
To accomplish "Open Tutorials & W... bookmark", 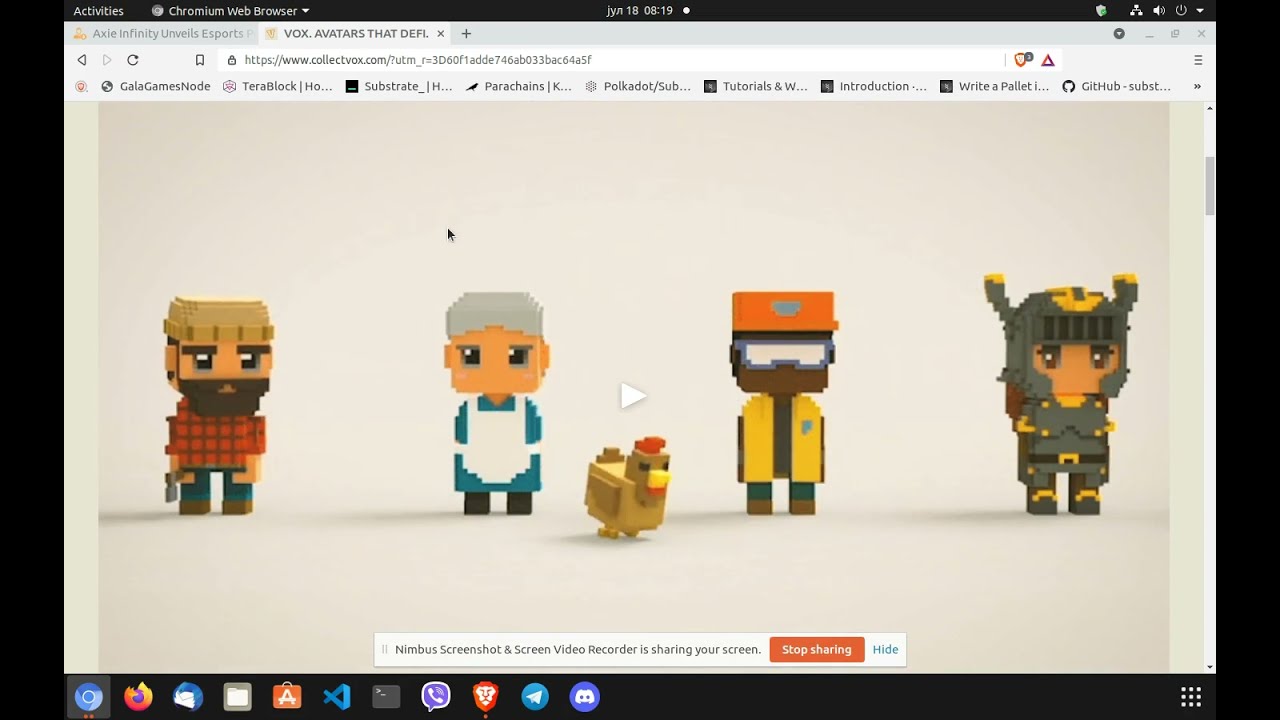I will pyautogui.click(x=756, y=86).
